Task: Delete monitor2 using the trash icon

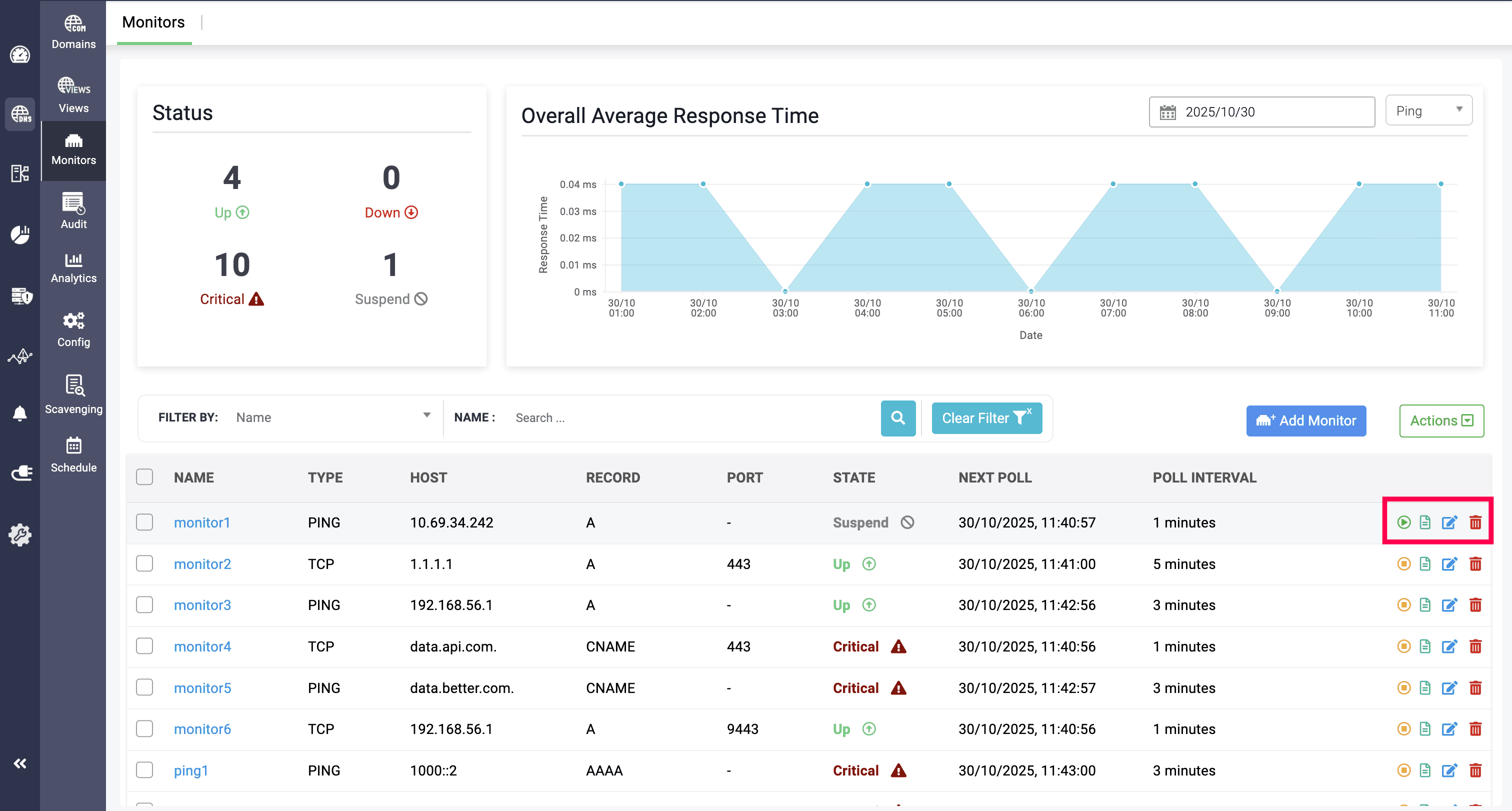Action: pos(1475,564)
